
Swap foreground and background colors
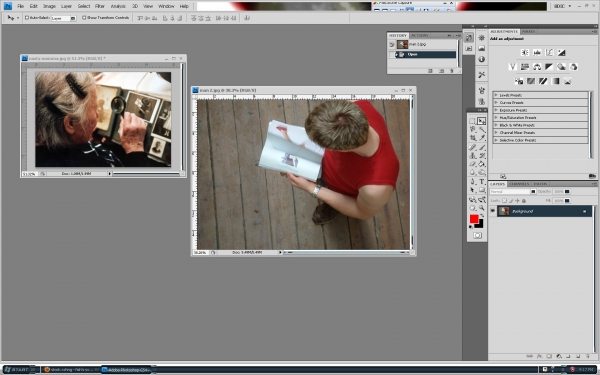(x=483, y=215)
